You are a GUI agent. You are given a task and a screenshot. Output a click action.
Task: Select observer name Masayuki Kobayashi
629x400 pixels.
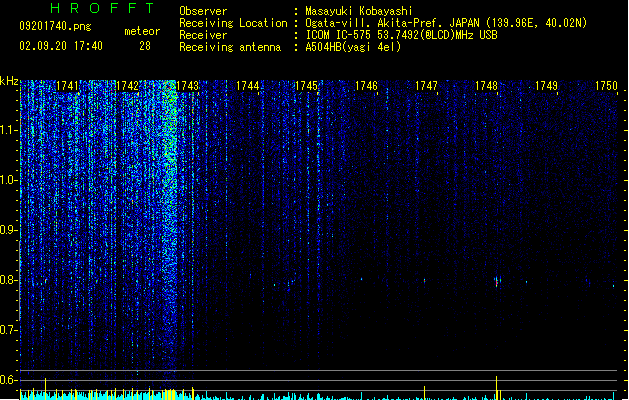pyautogui.click(x=359, y=11)
